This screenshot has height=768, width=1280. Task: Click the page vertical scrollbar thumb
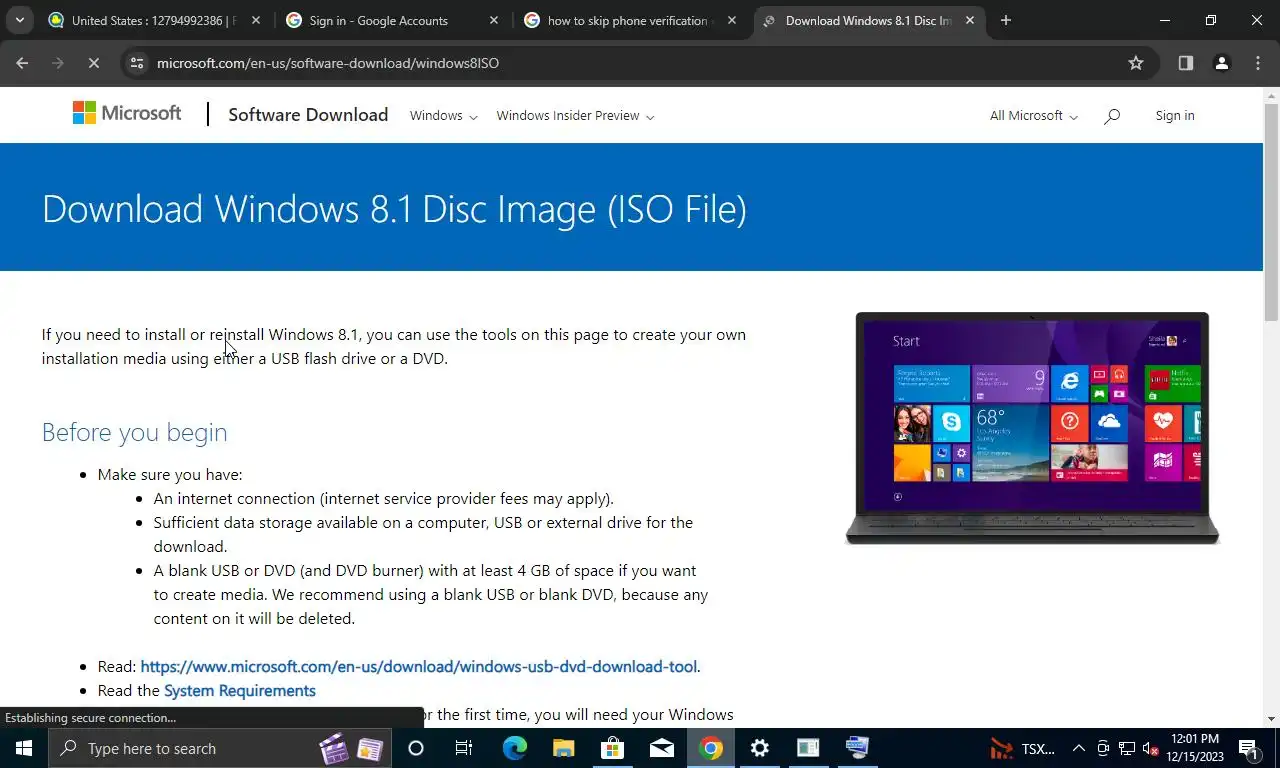coord(1271,213)
